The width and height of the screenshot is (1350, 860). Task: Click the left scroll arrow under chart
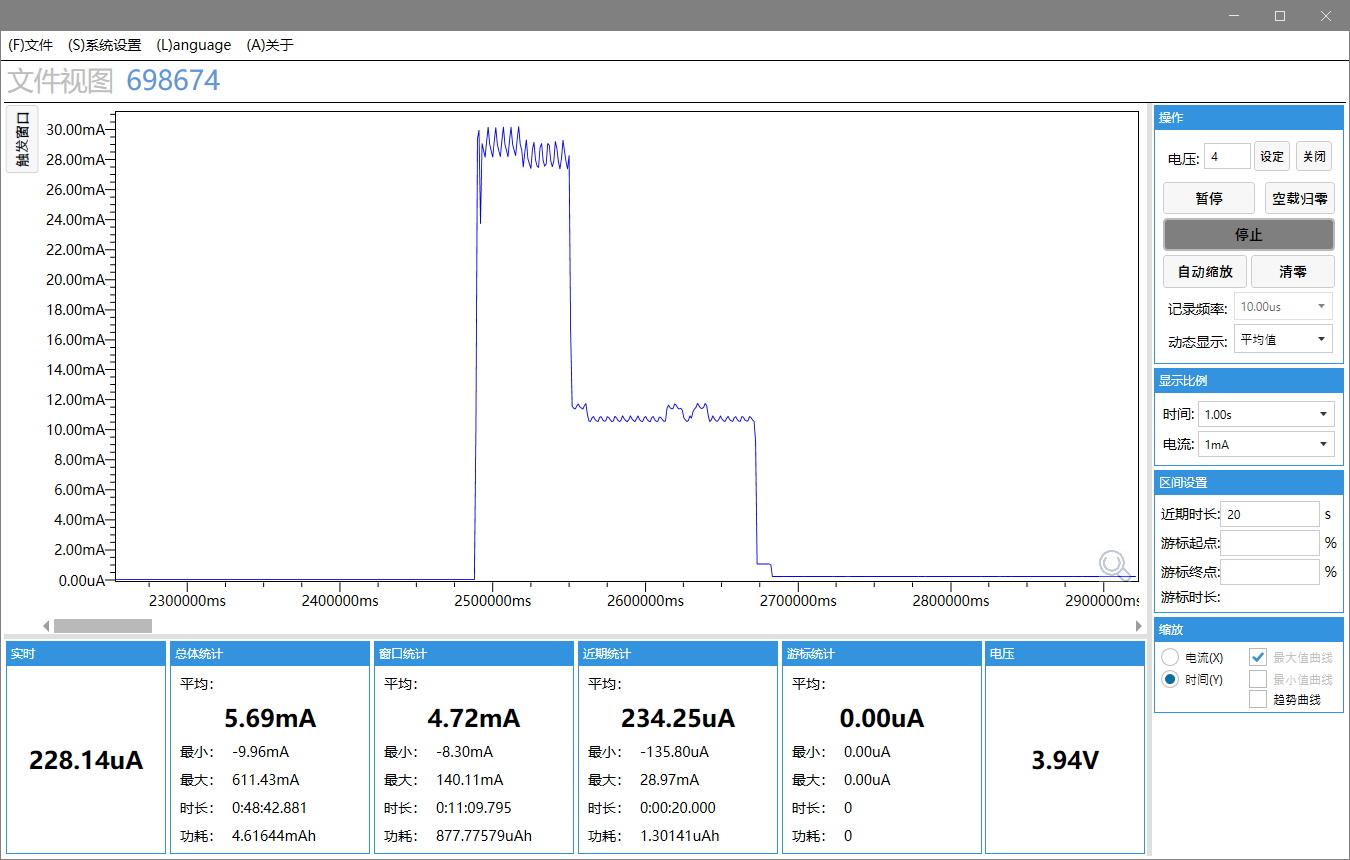coord(45,626)
